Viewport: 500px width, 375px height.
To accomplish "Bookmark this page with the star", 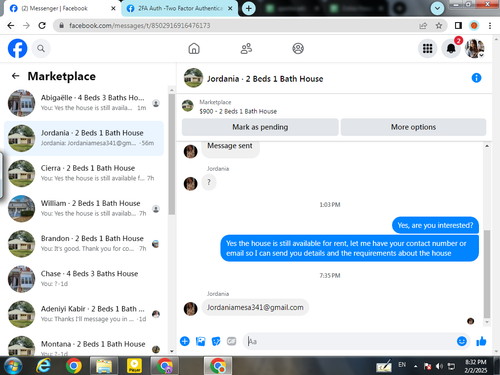I will point(439,26).
